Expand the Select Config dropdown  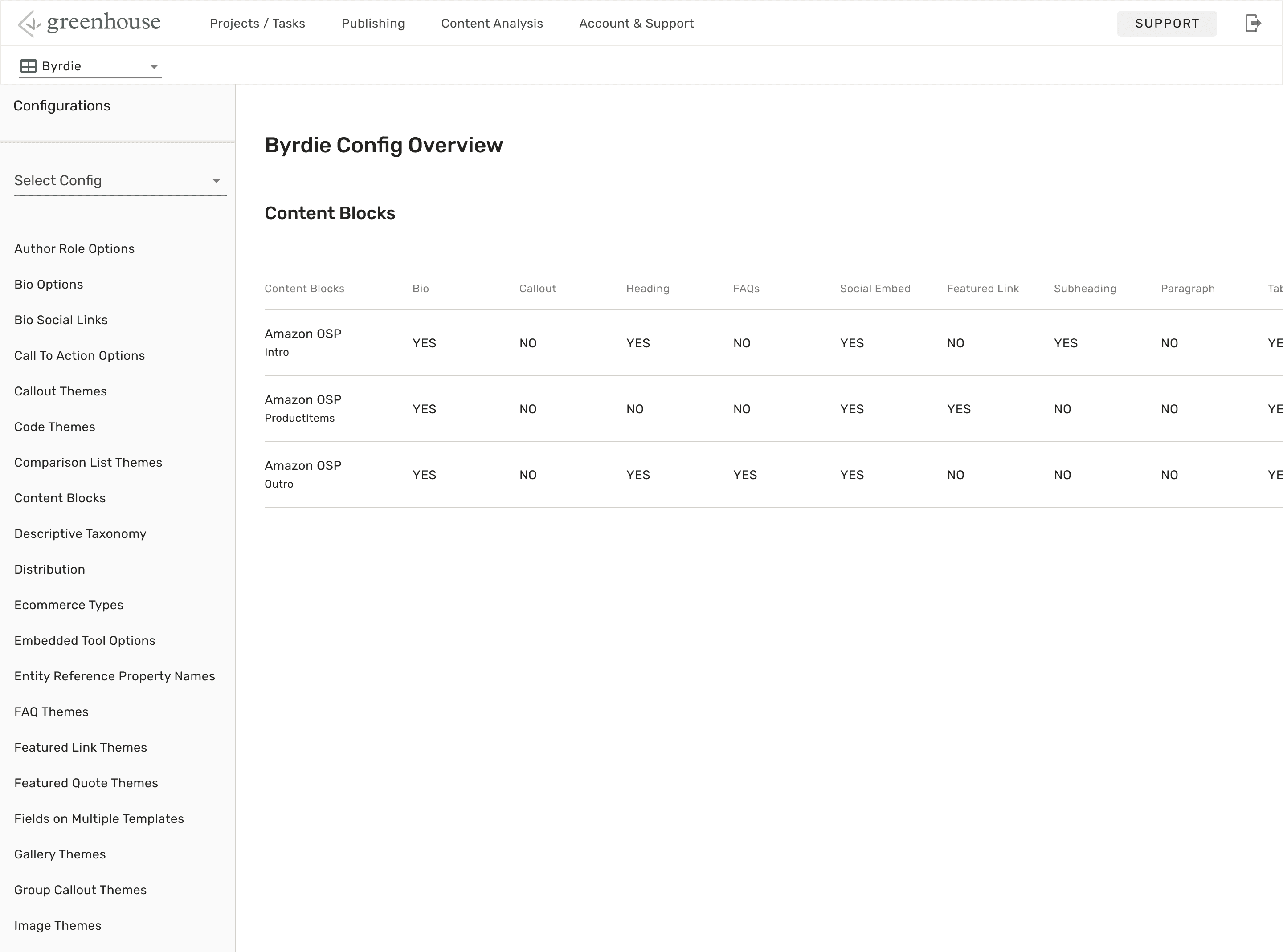[x=120, y=181]
